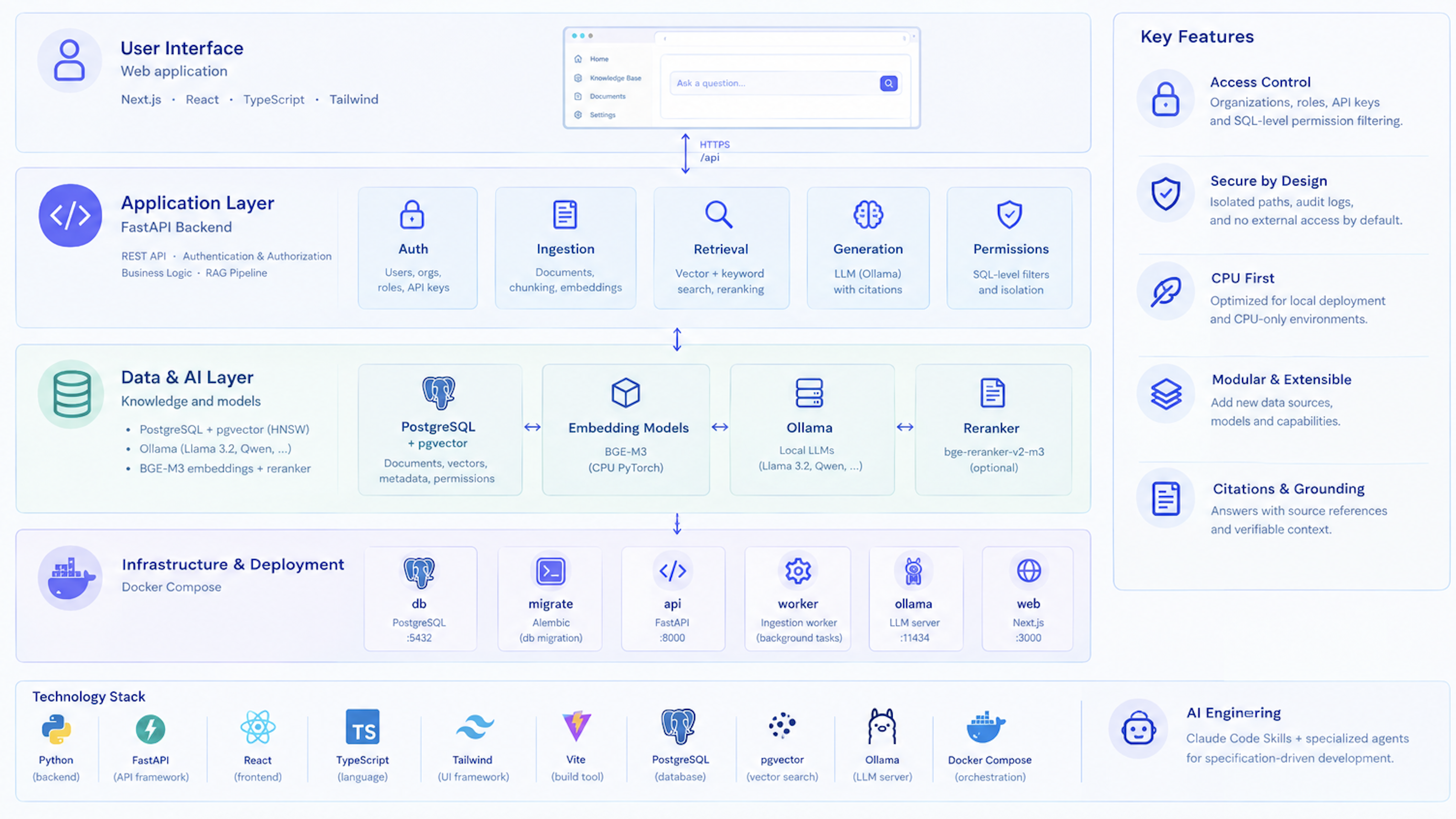The width and height of the screenshot is (1456, 819).
Task: Click the Generation brain icon
Action: click(x=868, y=214)
